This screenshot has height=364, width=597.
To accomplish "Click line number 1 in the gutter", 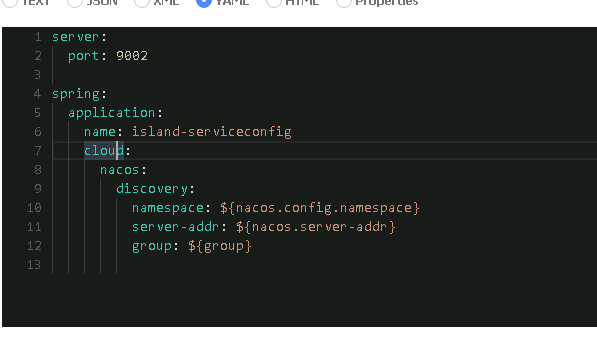I will click(38, 37).
